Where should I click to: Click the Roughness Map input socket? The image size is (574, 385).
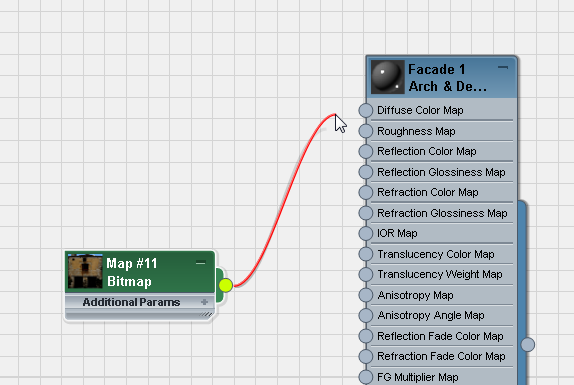[365, 131]
